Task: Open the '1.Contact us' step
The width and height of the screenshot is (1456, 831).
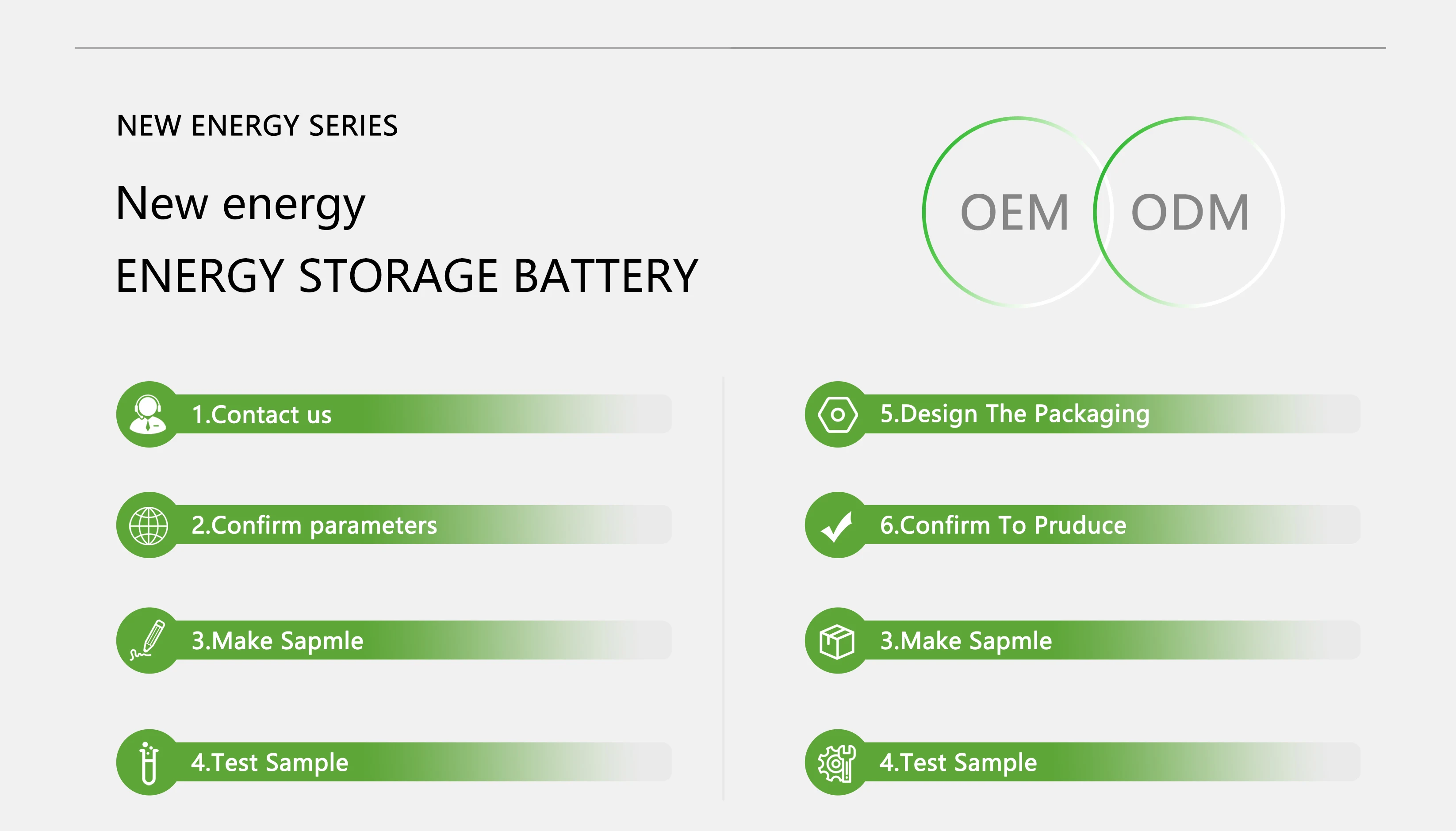Action: [x=261, y=414]
